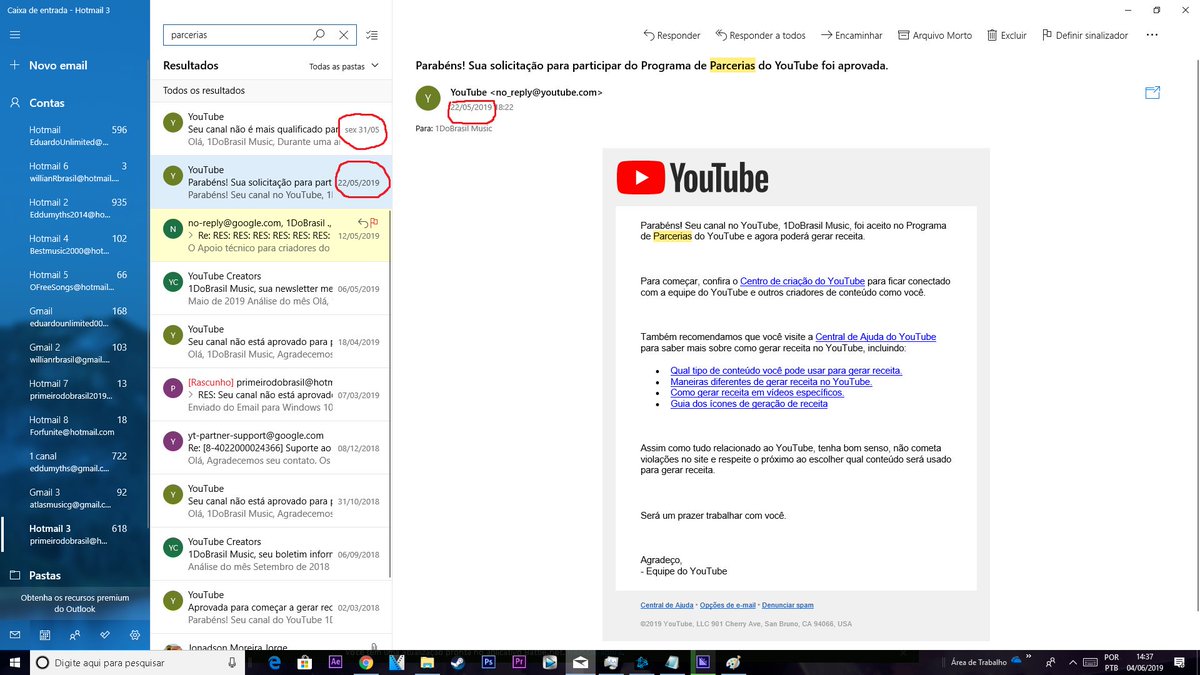The height and width of the screenshot is (675, 1200).
Task: Click the search magnifier icon
Action: [319, 34]
